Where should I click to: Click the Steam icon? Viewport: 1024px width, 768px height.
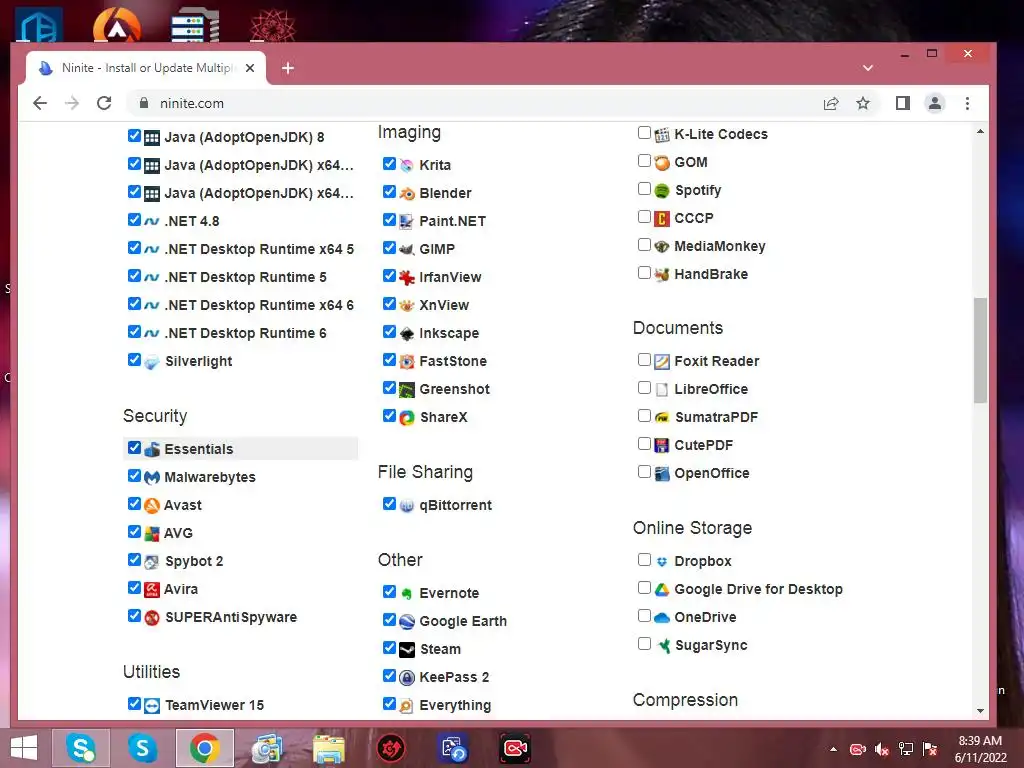[x=407, y=650]
